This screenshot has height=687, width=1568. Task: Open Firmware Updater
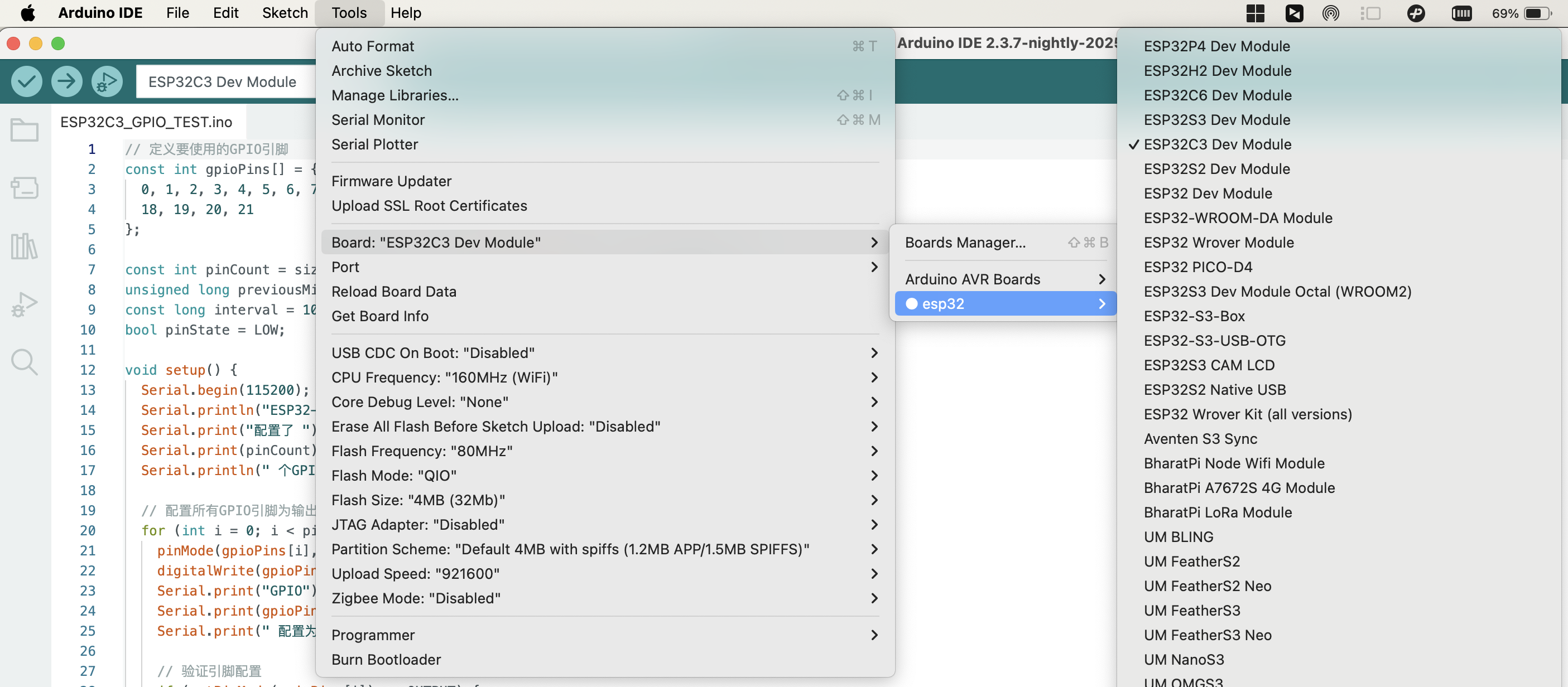[x=605, y=181]
